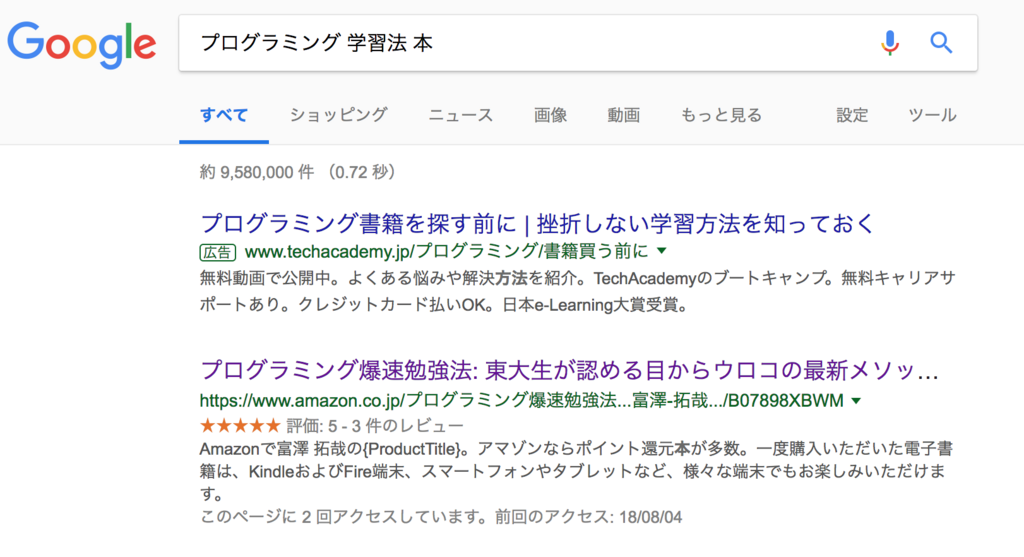
Task: Click the 無料動画で公開中 ad description text
Action: click(x=577, y=291)
